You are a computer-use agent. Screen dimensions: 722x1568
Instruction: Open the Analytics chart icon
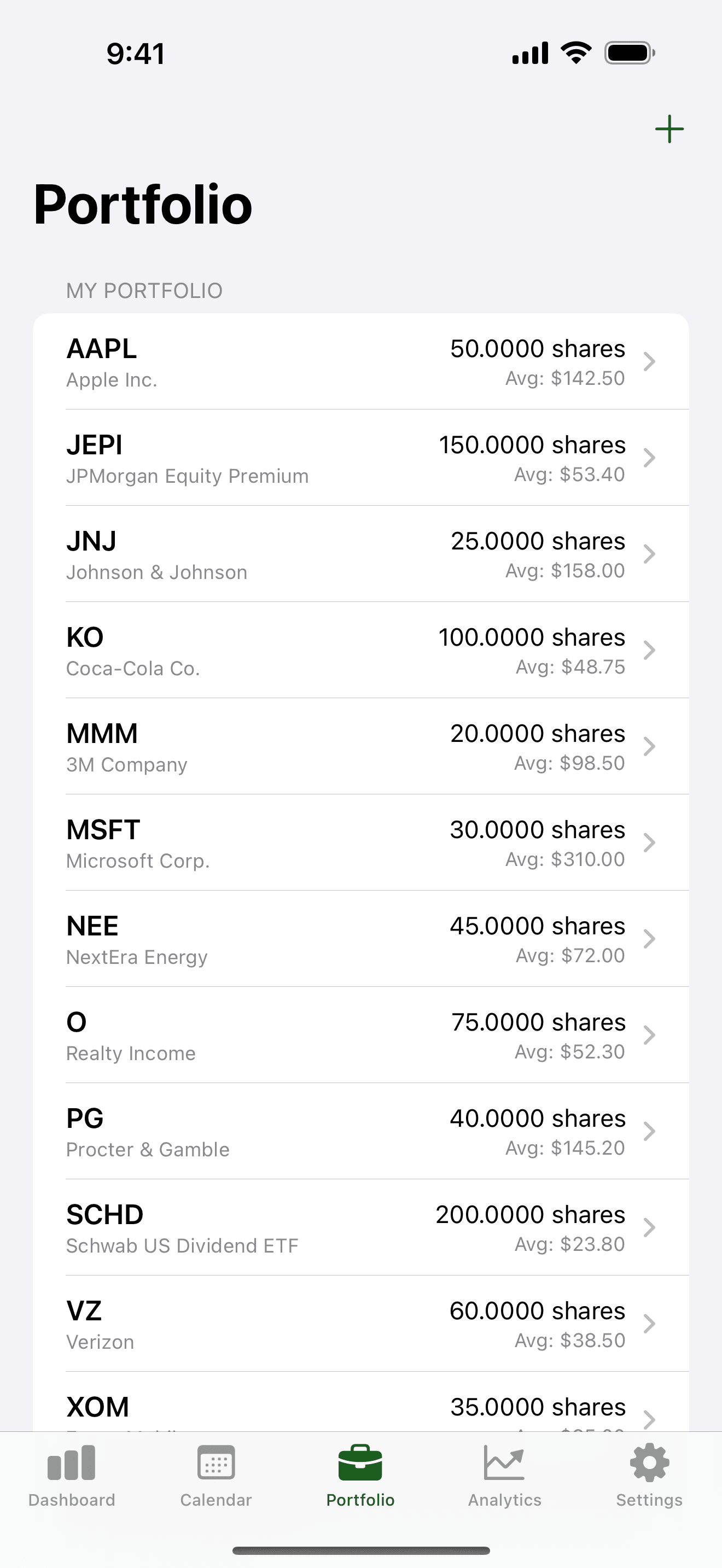pyautogui.click(x=504, y=1462)
